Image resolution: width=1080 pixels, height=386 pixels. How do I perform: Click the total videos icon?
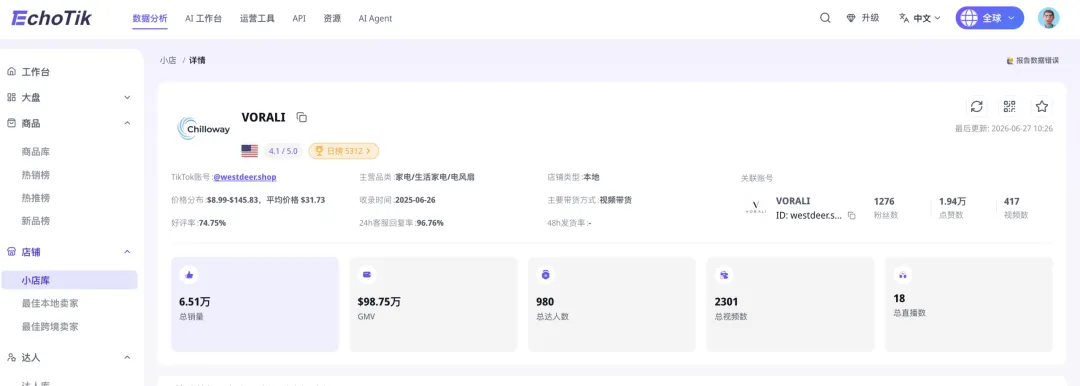click(x=724, y=274)
